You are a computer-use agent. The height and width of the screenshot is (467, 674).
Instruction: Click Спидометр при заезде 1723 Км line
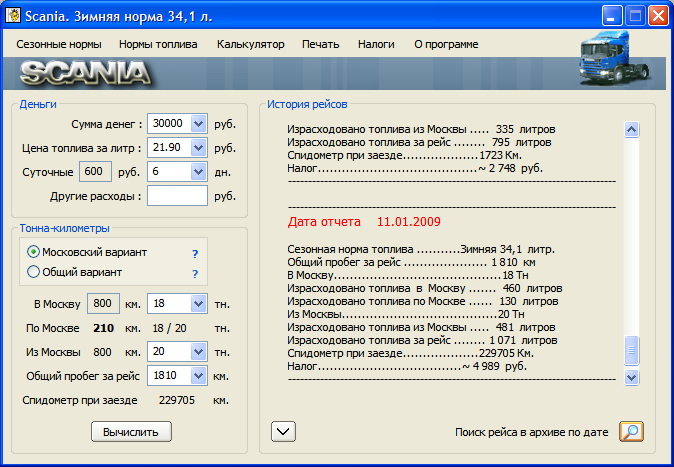point(404,156)
